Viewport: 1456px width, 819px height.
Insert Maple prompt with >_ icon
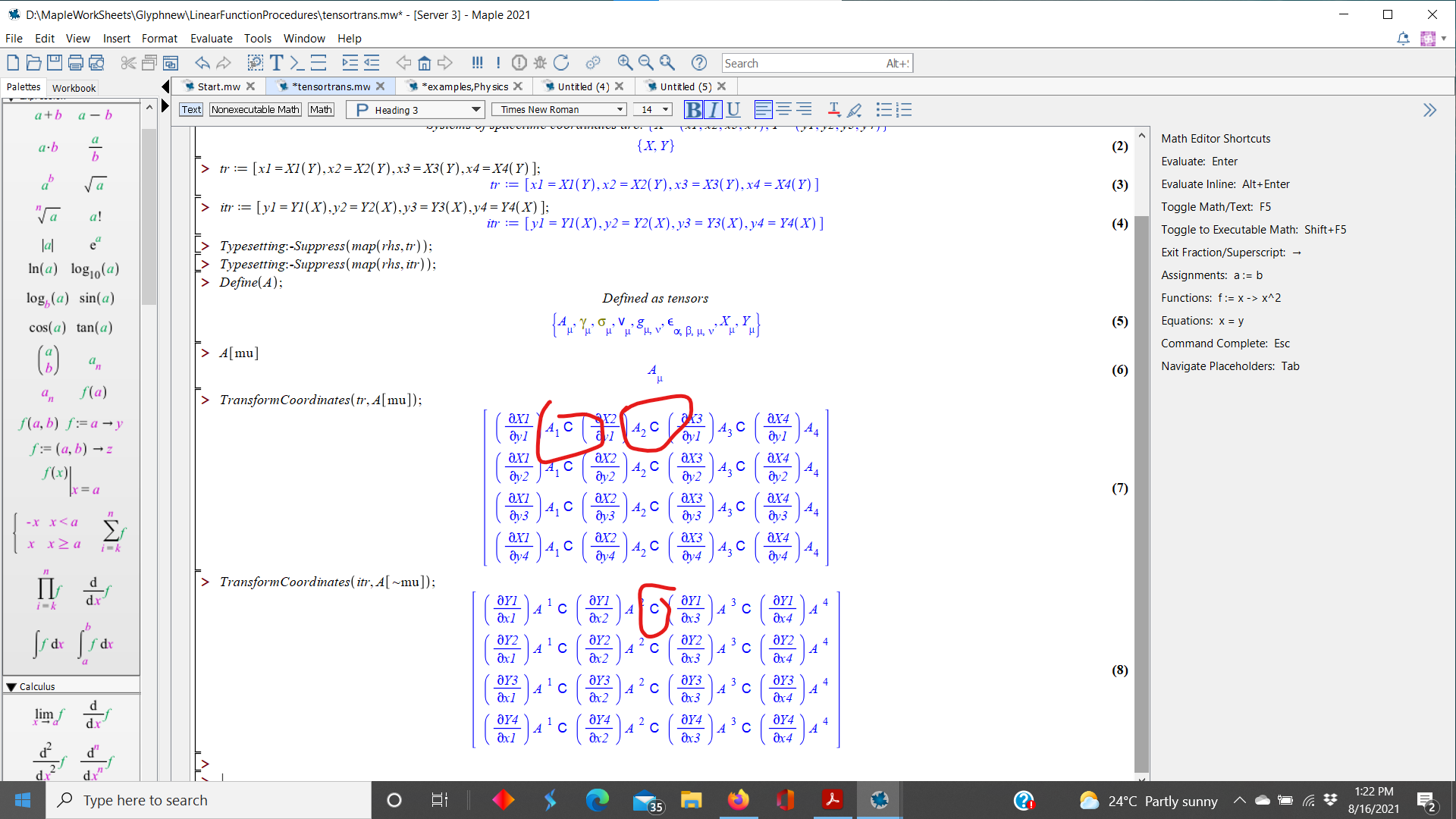[297, 63]
